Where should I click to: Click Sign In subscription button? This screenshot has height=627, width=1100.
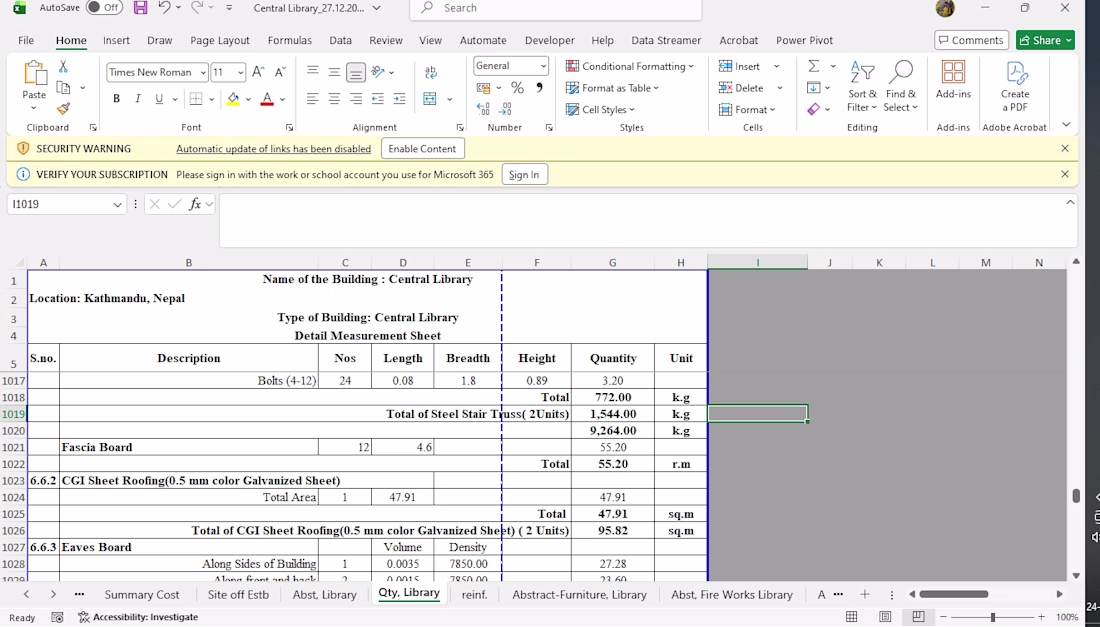click(x=524, y=175)
